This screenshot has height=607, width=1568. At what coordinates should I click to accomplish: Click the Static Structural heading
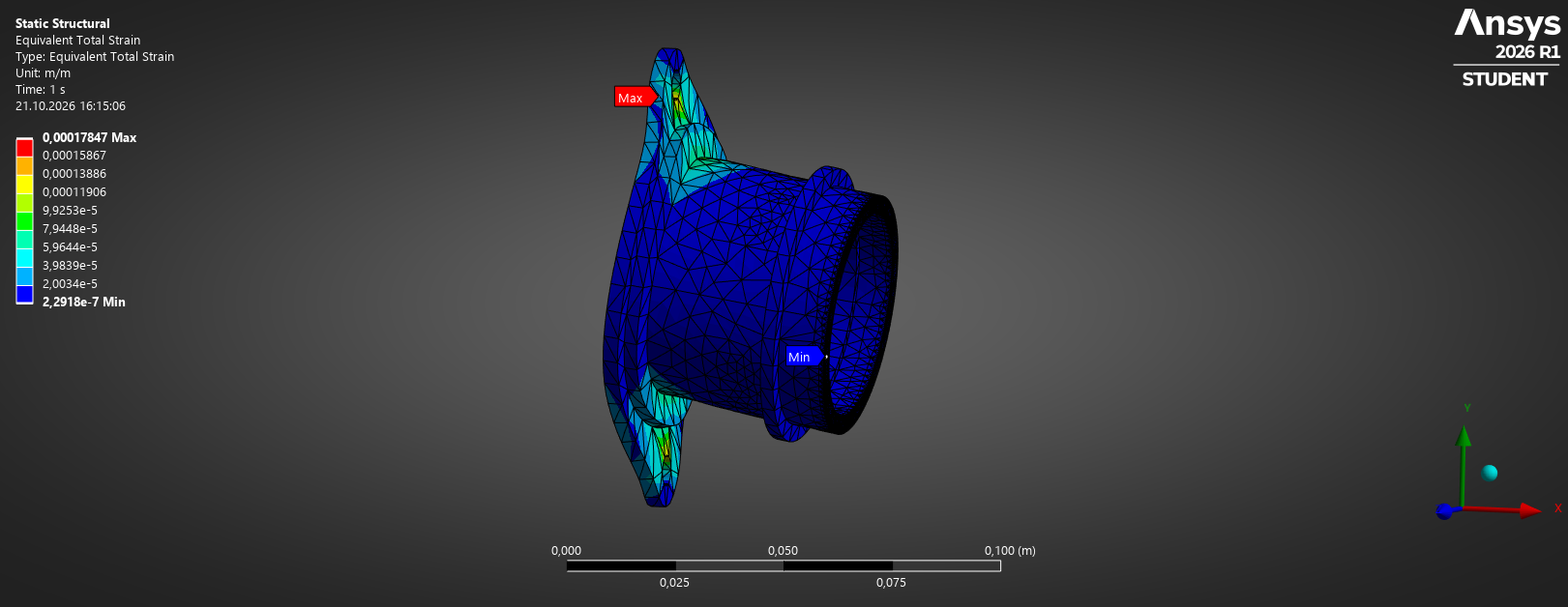[x=63, y=23]
